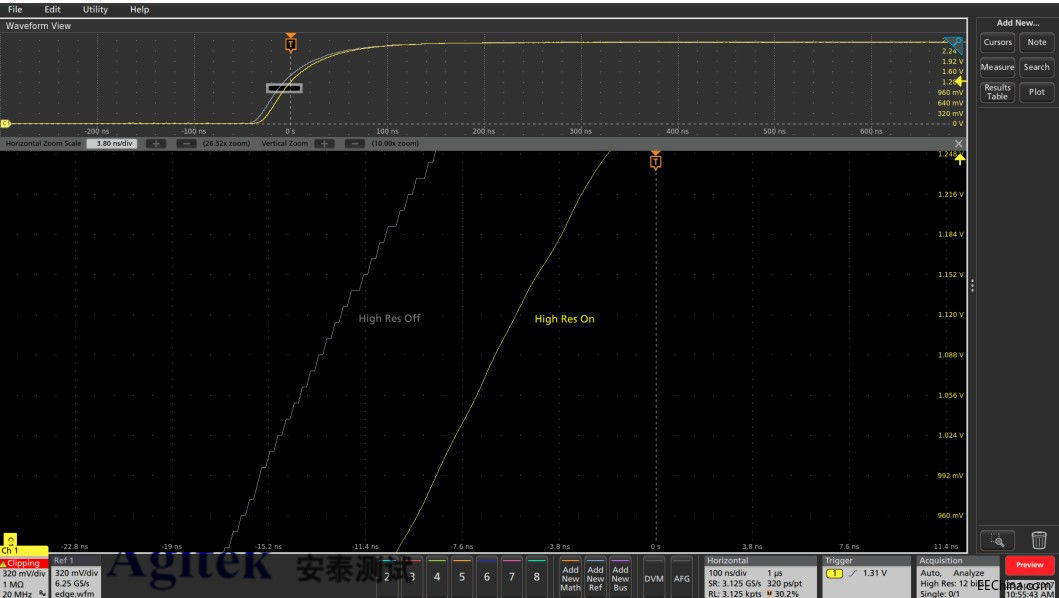The width and height of the screenshot is (1059, 598).
Task: Open the File menu
Action: 14,9
